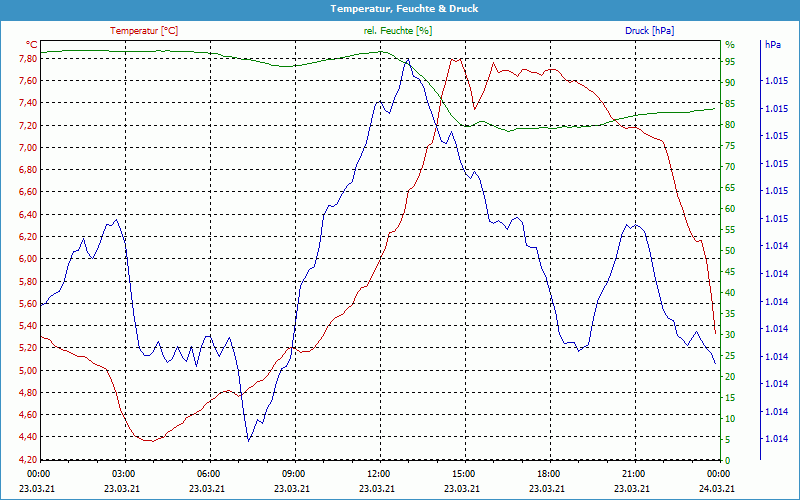Click the 06:00 time axis label
The image size is (800, 500).
[x=209, y=473]
